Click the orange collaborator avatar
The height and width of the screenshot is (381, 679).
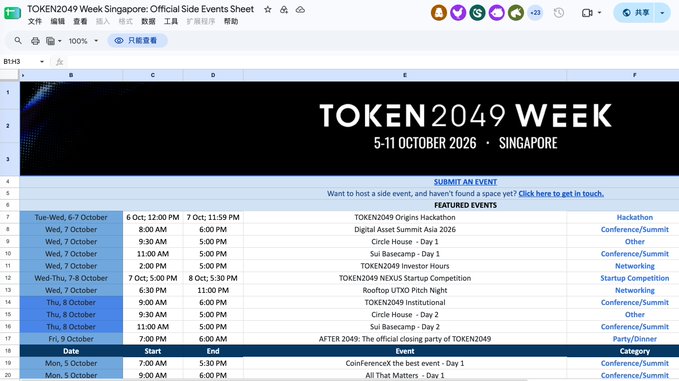[439, 13]
